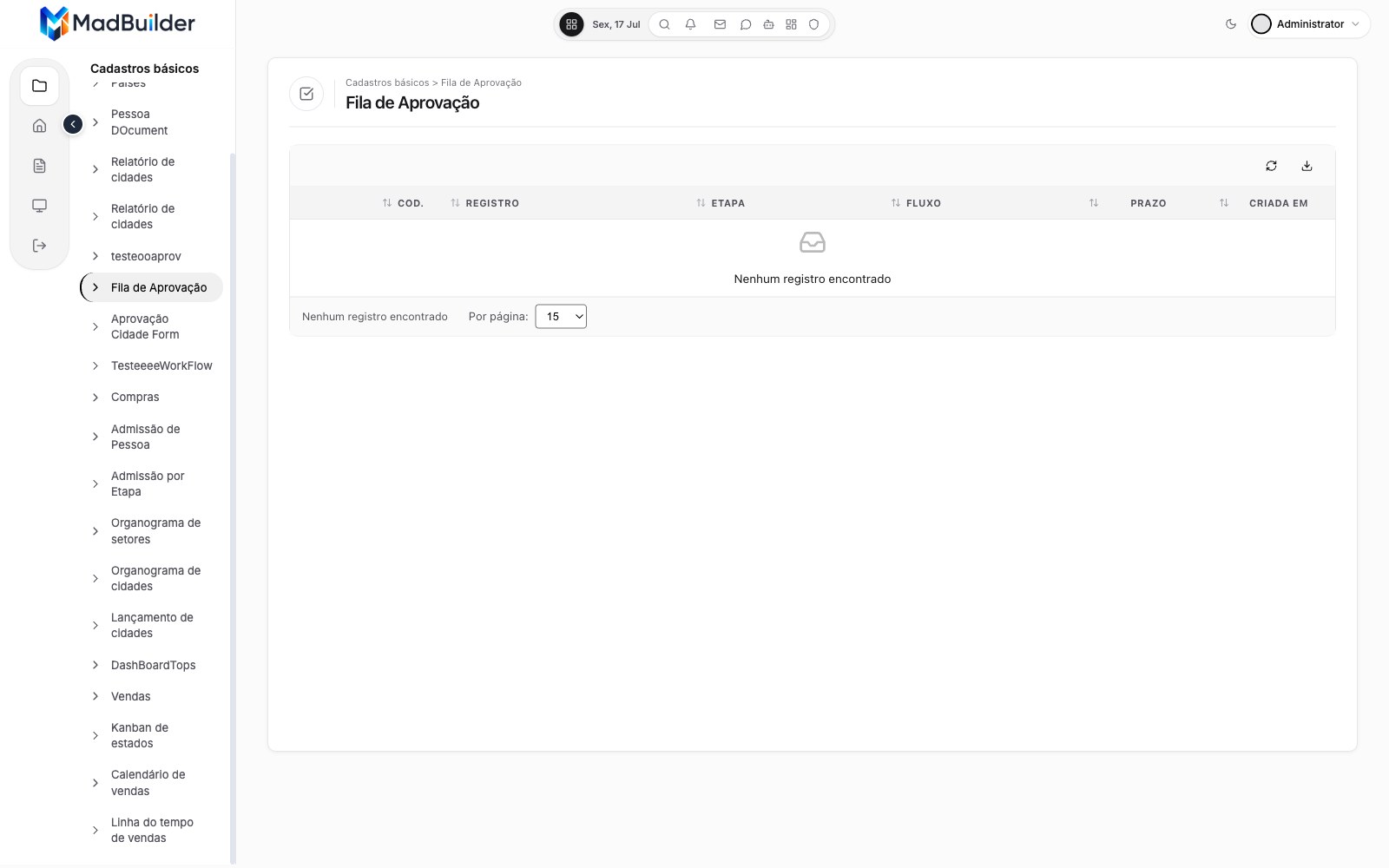1389x868 pixels.
Task: Open Kanban de estados in sidebar
Action: pos(152,735)
